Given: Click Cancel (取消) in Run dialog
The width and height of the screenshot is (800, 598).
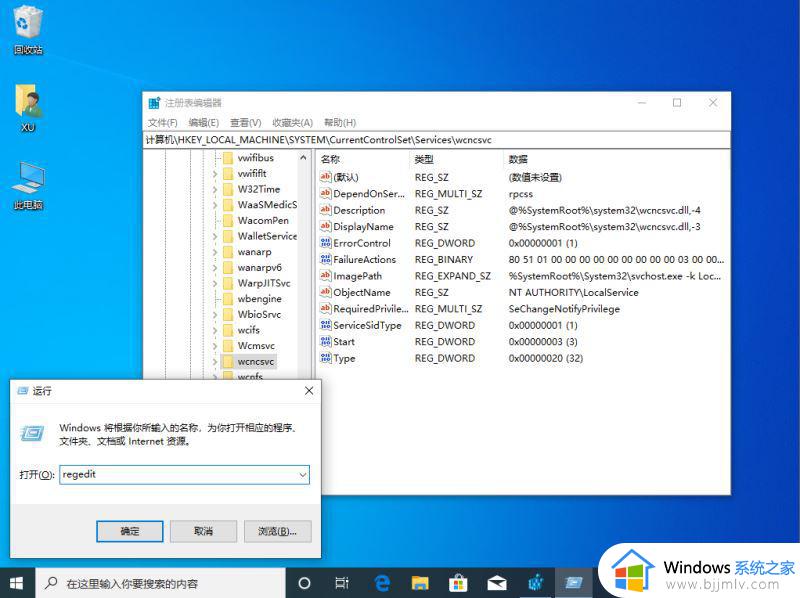Looking at the screenshot, I should pyautogui.click(x=204, y=531).
